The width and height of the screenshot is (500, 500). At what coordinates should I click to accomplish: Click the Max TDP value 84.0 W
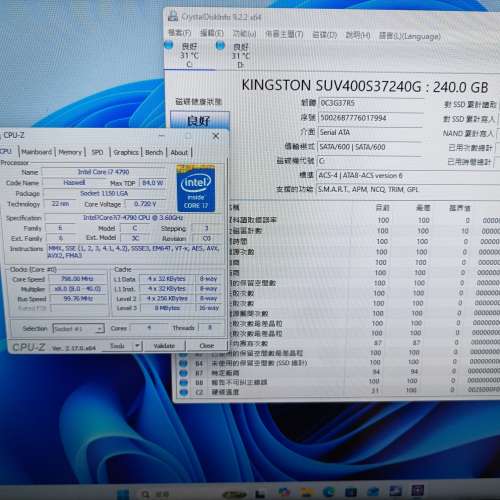pyautogui.click(x=153, y=183)
